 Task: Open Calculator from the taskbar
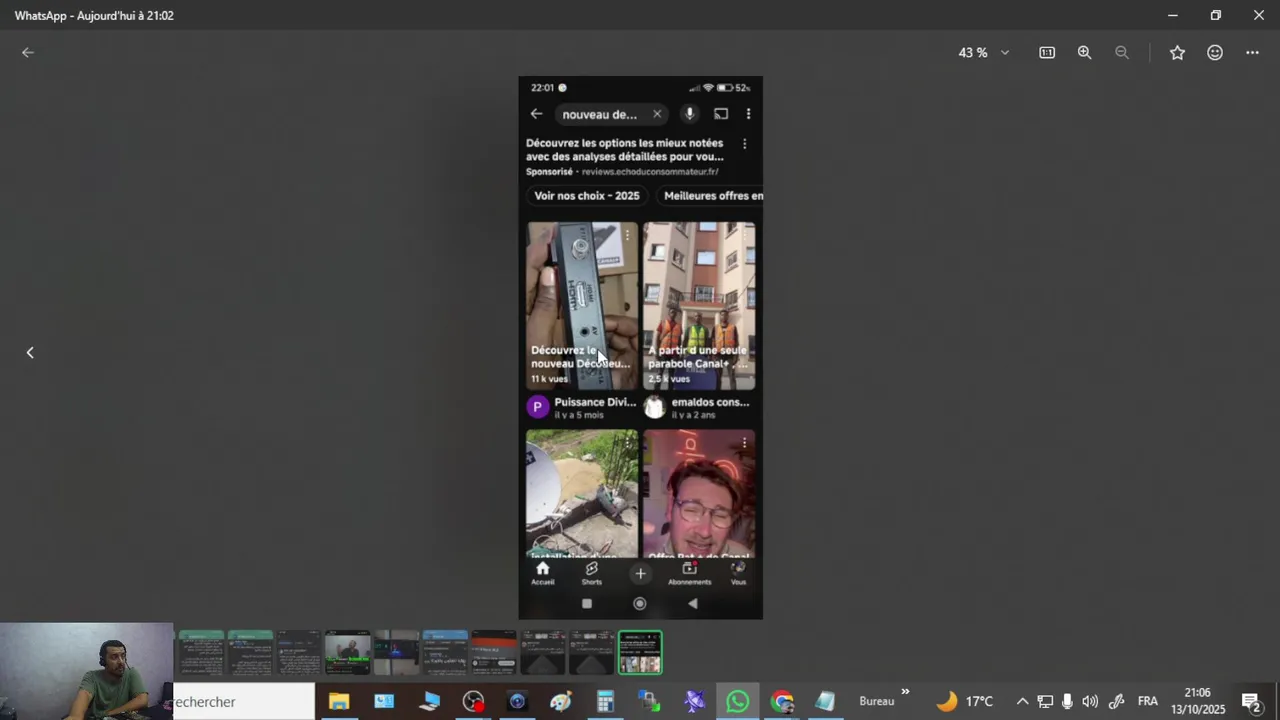tap(605, 702)
